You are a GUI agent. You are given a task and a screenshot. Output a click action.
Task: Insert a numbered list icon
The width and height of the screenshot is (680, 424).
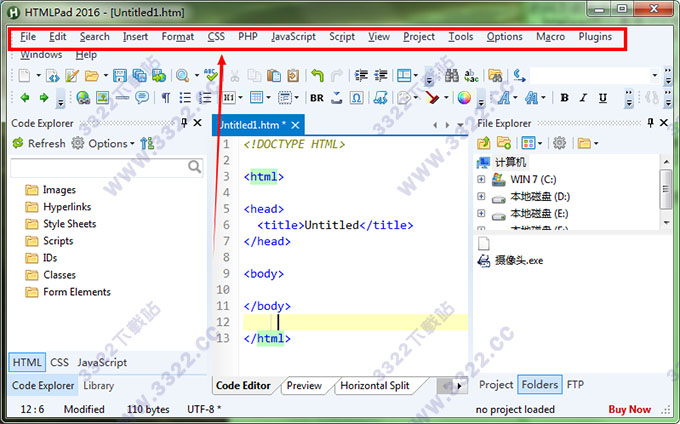pyautogui.click(x=205, y=98)
